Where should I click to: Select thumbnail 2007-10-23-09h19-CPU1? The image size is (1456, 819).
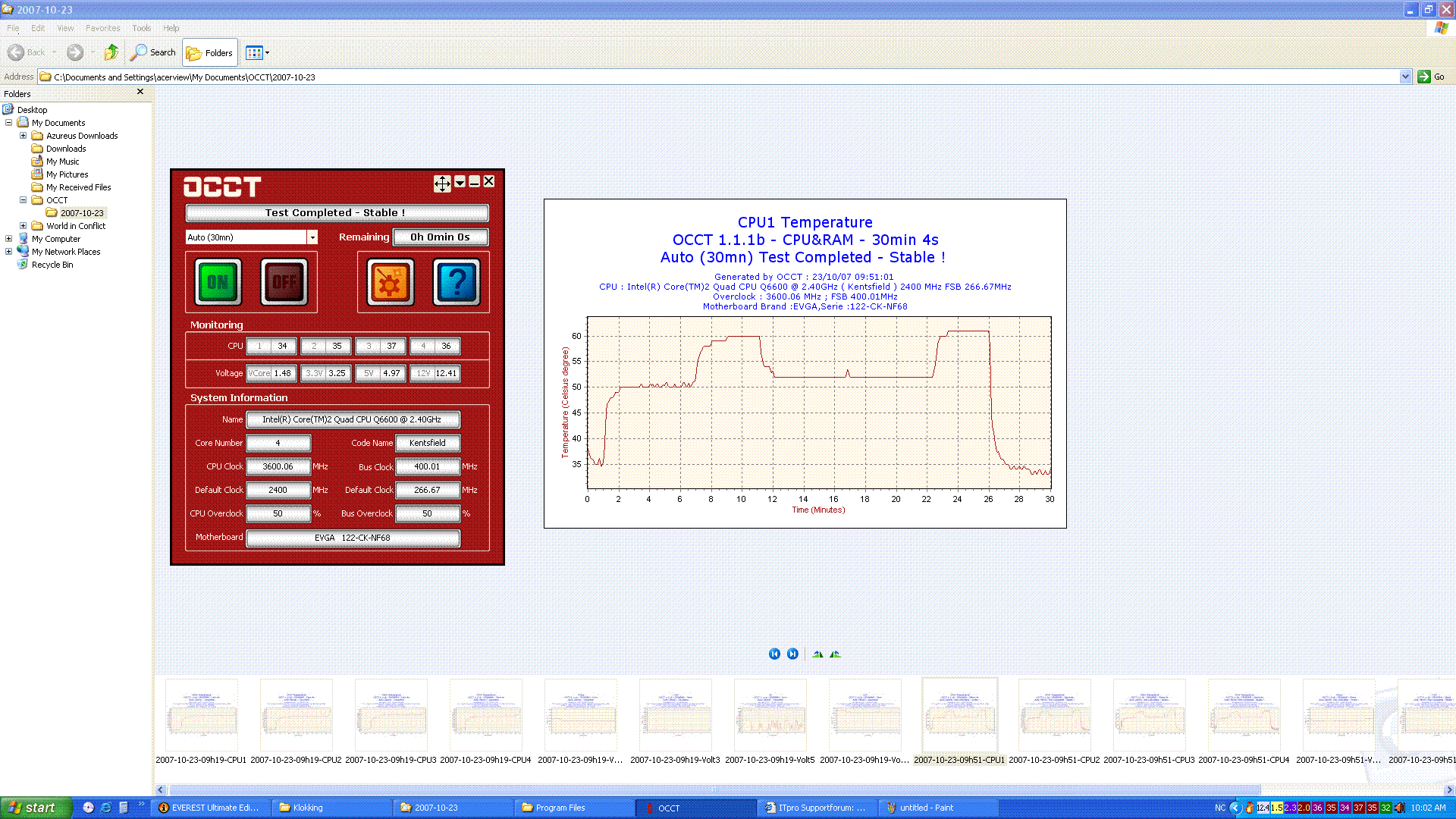click(x=201, y=721)
